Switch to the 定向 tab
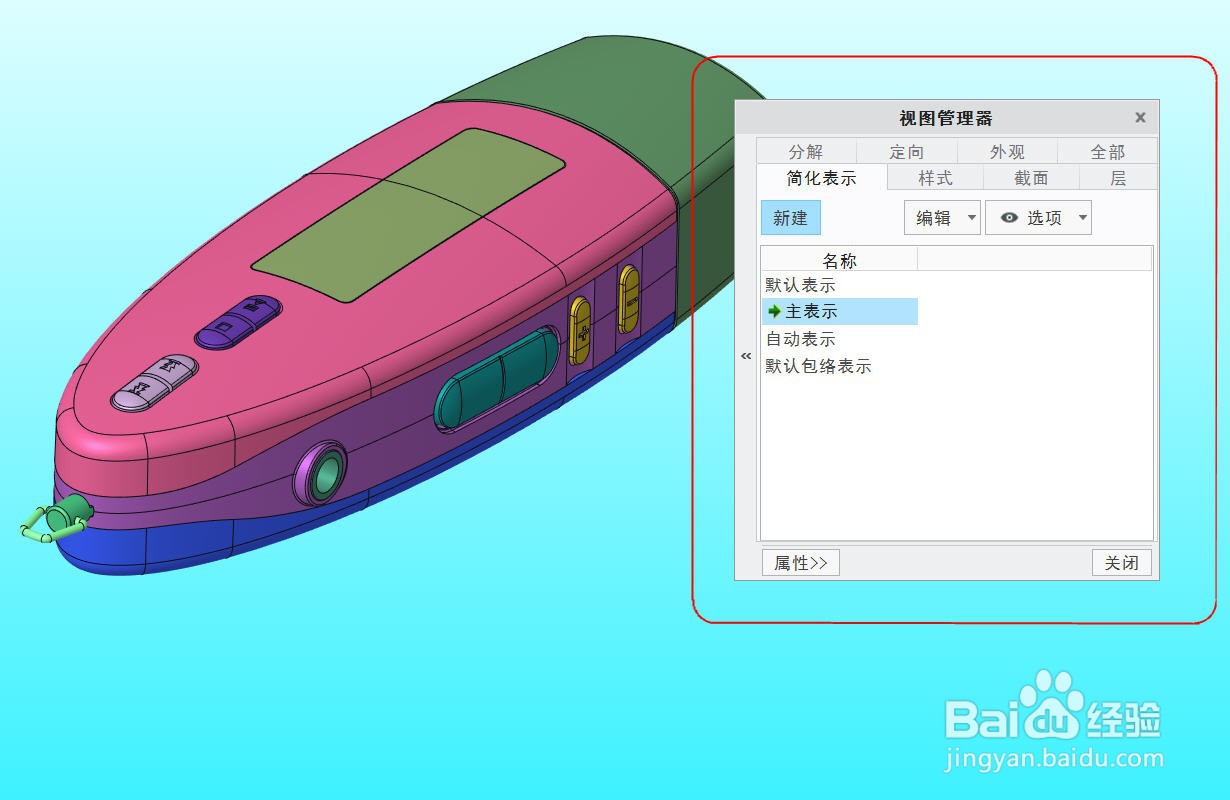This screenshot has width=1230, height=800. (x=907, y=151)
